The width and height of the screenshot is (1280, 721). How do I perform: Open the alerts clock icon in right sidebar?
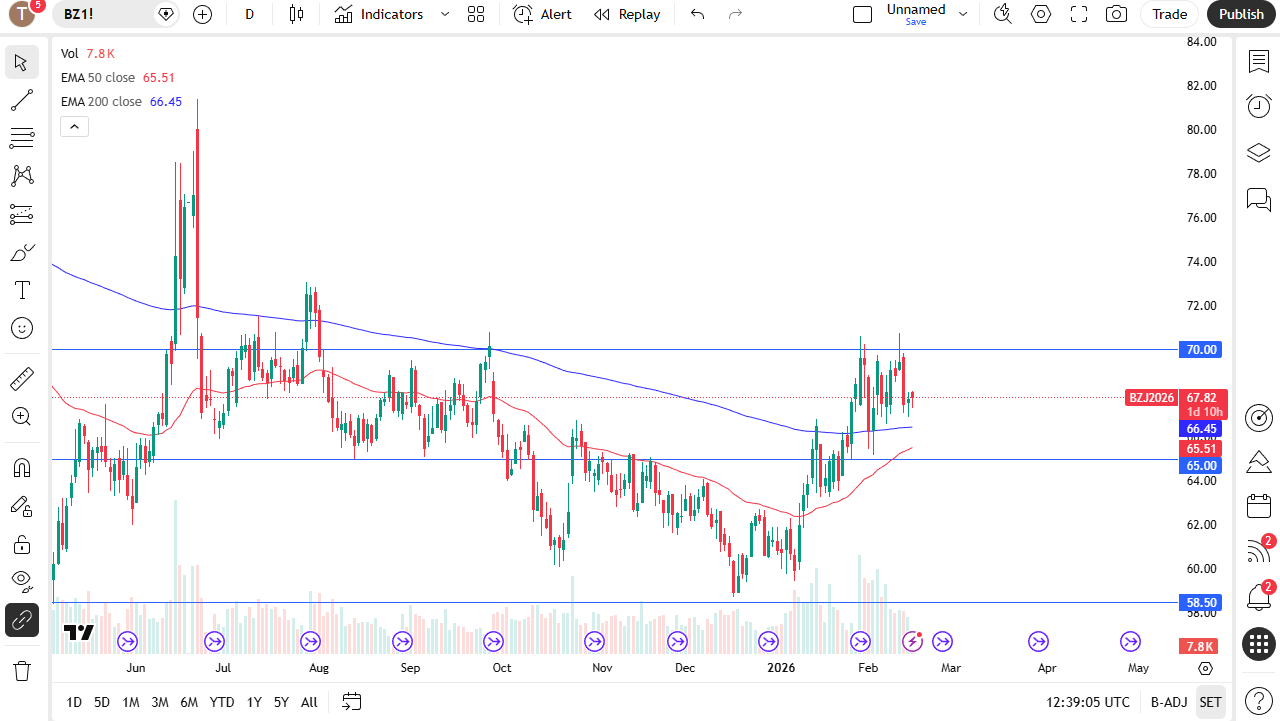coord(1259,106)
